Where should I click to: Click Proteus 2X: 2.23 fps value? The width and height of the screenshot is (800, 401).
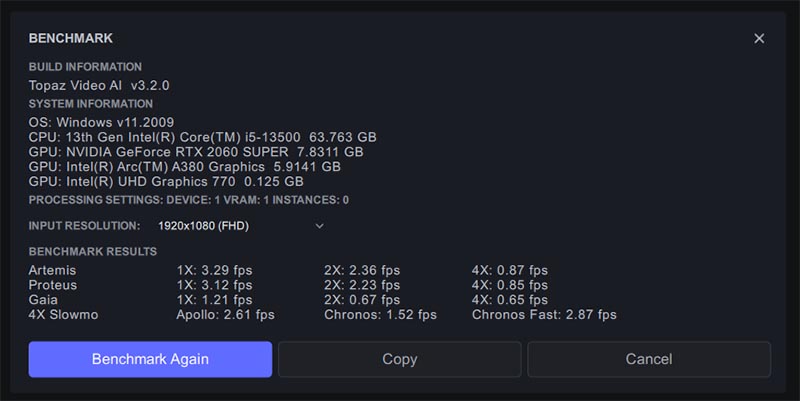click(x=362, y=285)
